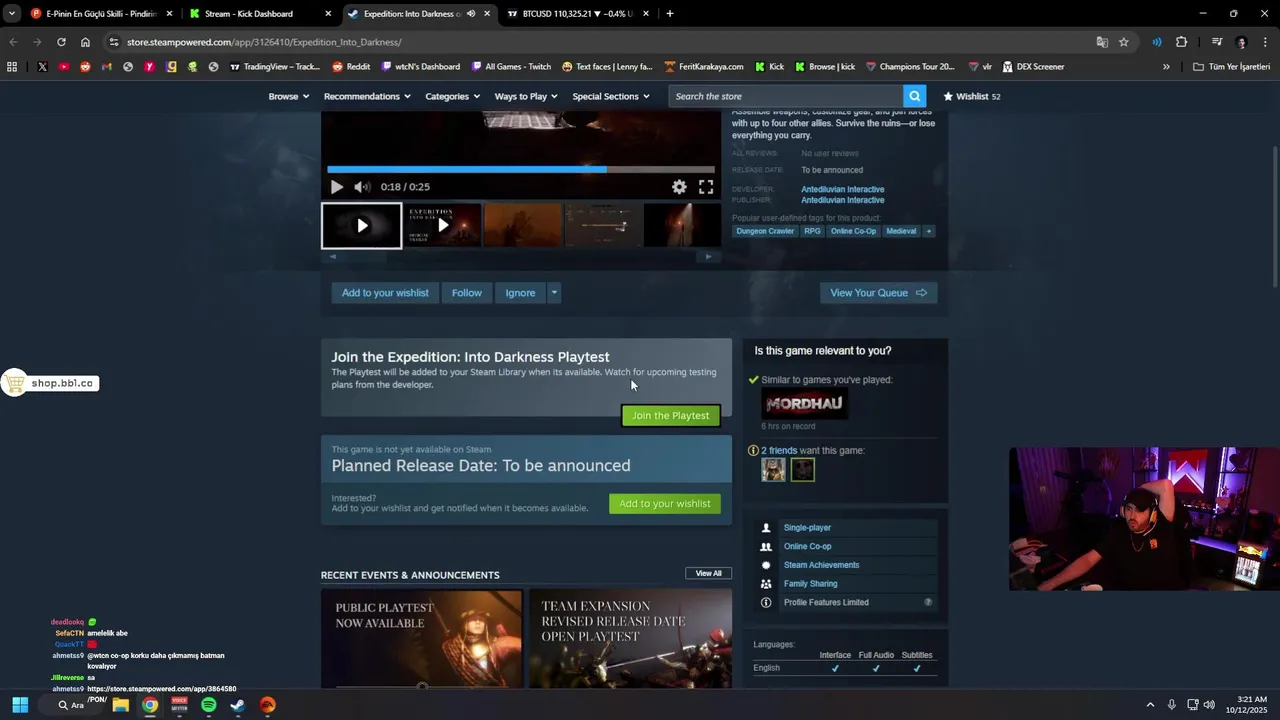The width and height of the screenshot is (1280, 720).
Task: Expand the Categories menu
Action: click(452, 96)
